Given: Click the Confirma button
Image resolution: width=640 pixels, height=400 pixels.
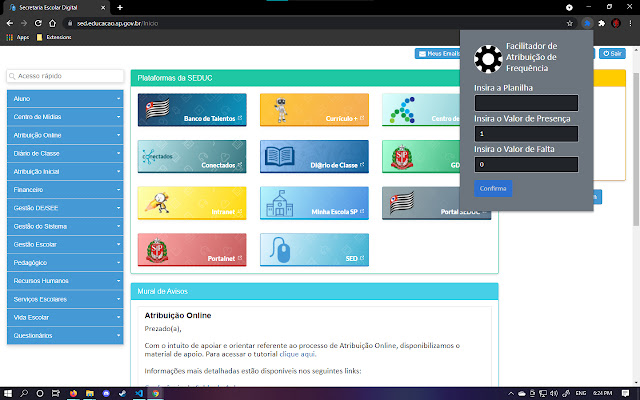Looking at the screenshot, I should 493,189.
